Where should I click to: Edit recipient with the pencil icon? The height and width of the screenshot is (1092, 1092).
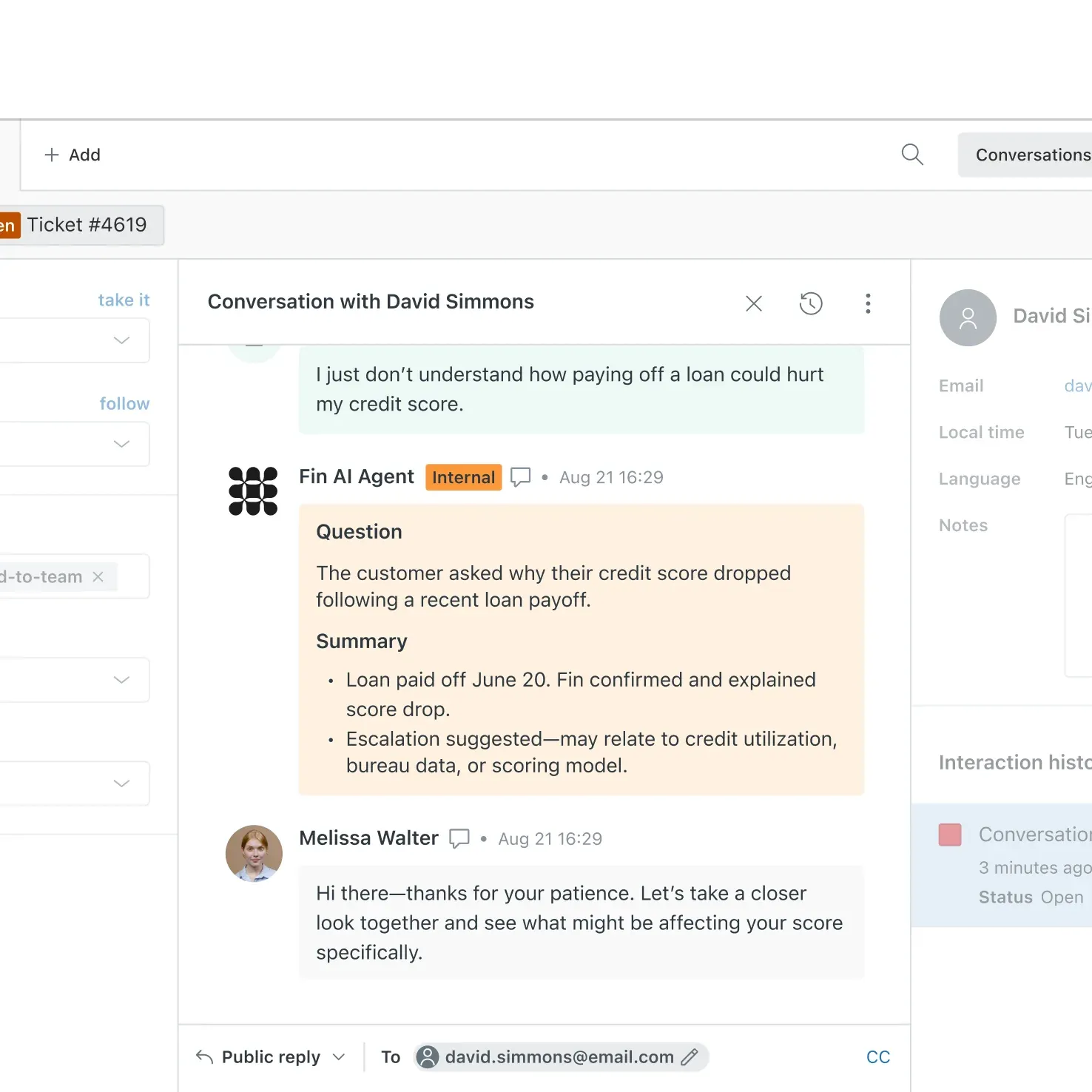[x=689, y=1056]
